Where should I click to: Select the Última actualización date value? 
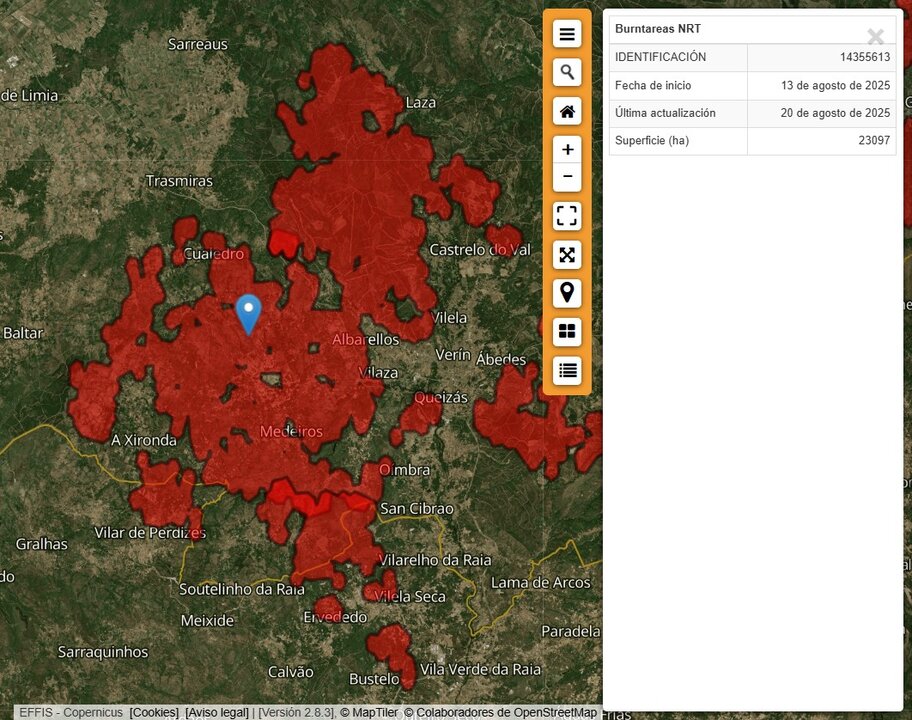835,113
